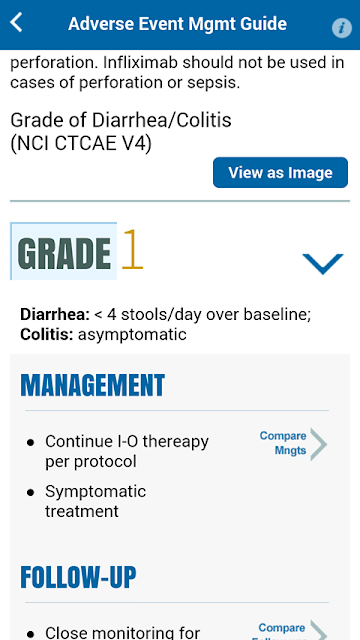This screenshot has width=360, height=640.
Task: Tap Grade of Diarrhea/Colitis heading
Action: 121,120
